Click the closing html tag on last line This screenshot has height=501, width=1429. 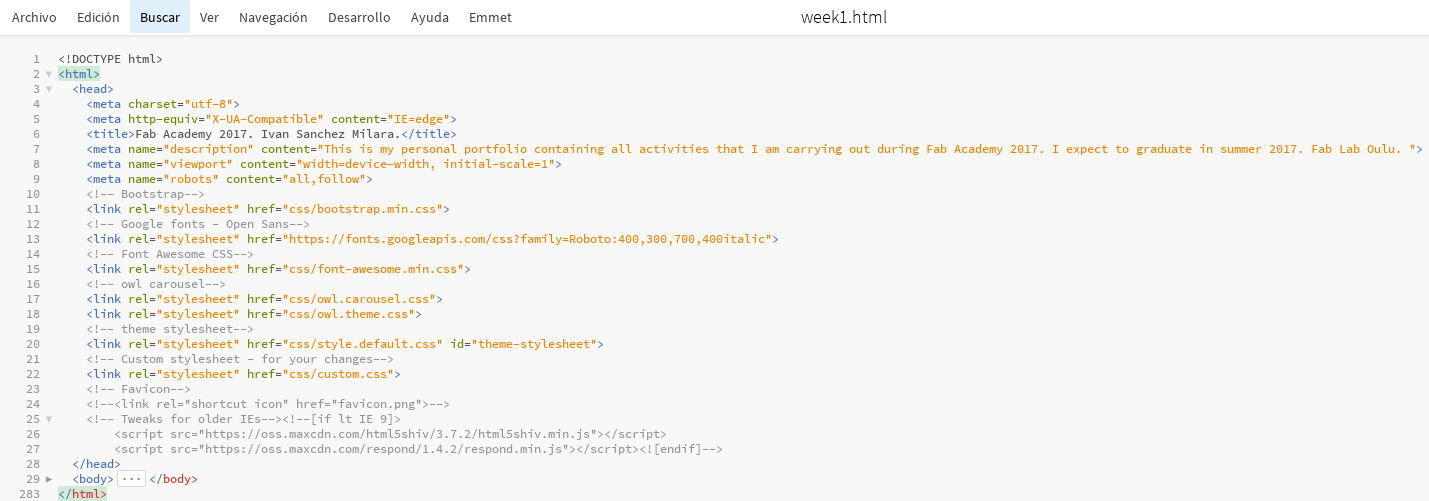(82, 494)
